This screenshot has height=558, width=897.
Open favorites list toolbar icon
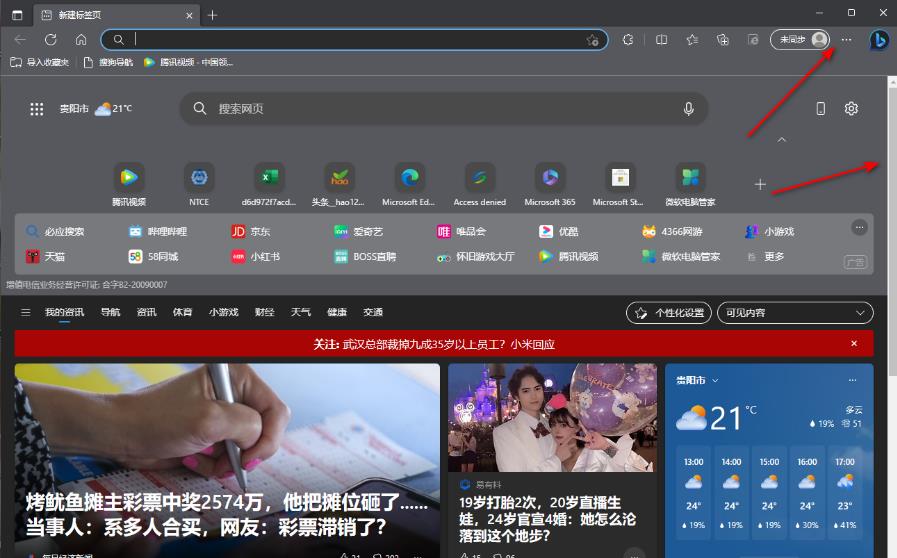(x=692, y=39)
